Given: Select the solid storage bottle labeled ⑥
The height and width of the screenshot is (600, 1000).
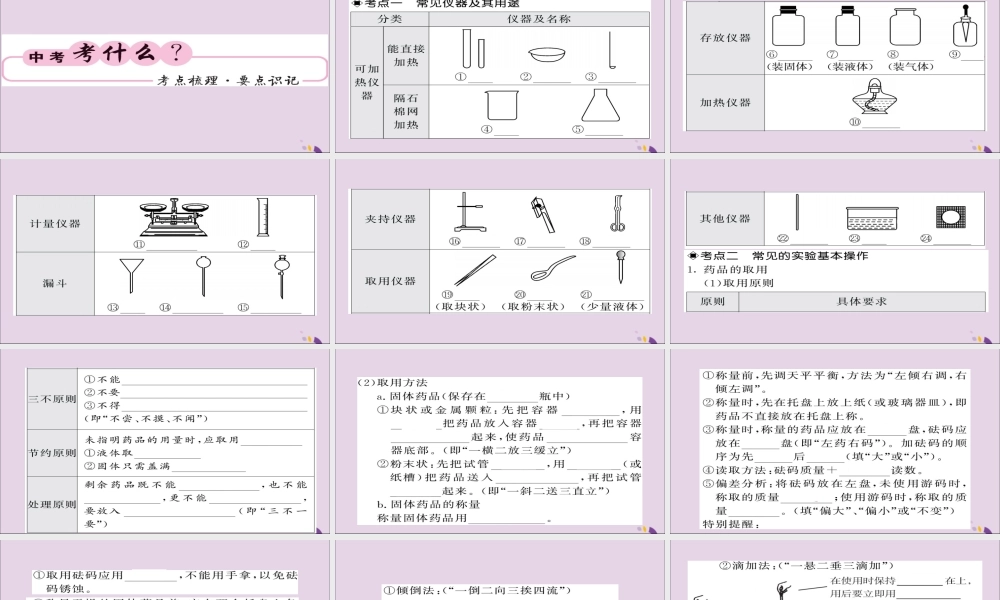Looking at the screenshot, I should click(x=788, y=26).
